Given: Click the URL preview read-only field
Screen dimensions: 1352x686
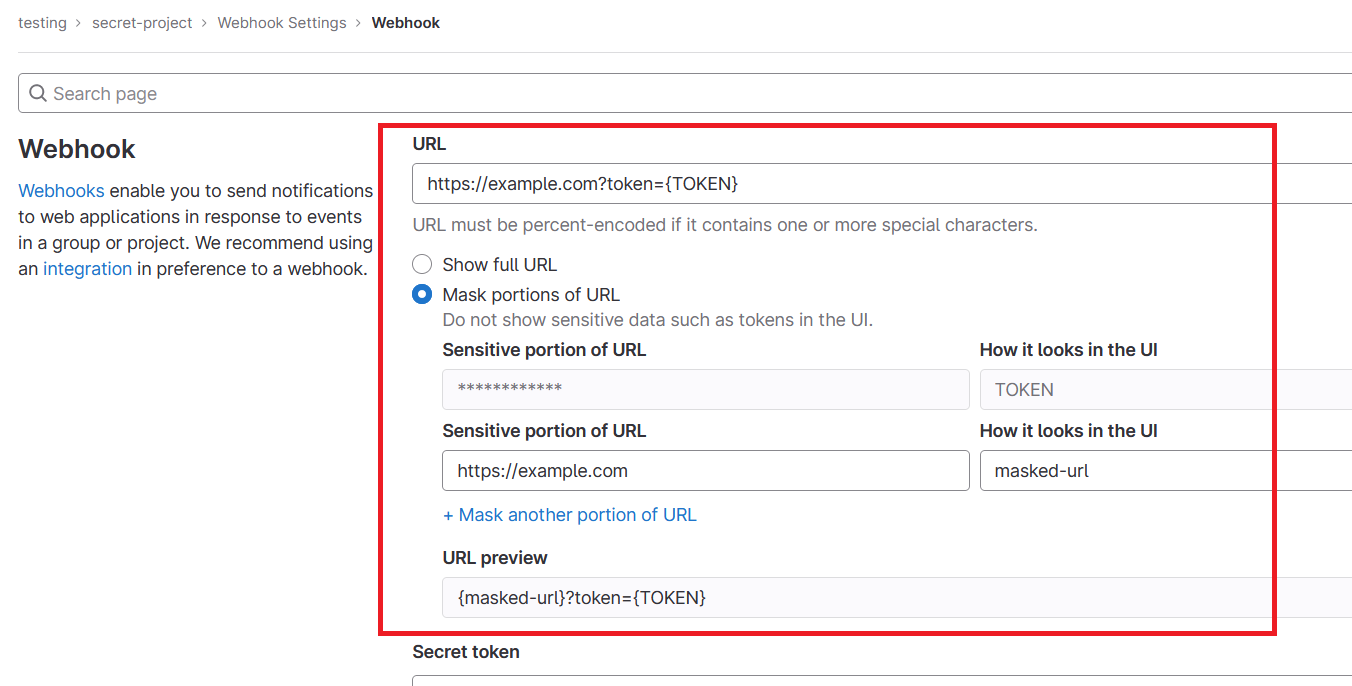Looking at the screenshot, I should [x=895, y=598].
